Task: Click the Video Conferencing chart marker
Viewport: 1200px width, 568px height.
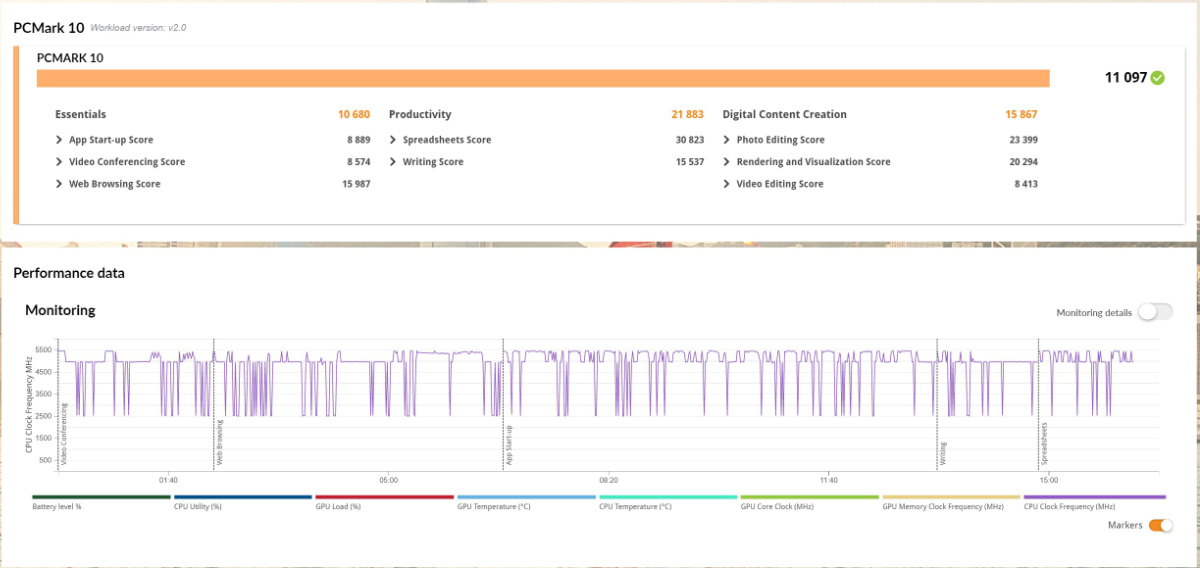Action: pyautogui.click(x=64, y=436)
